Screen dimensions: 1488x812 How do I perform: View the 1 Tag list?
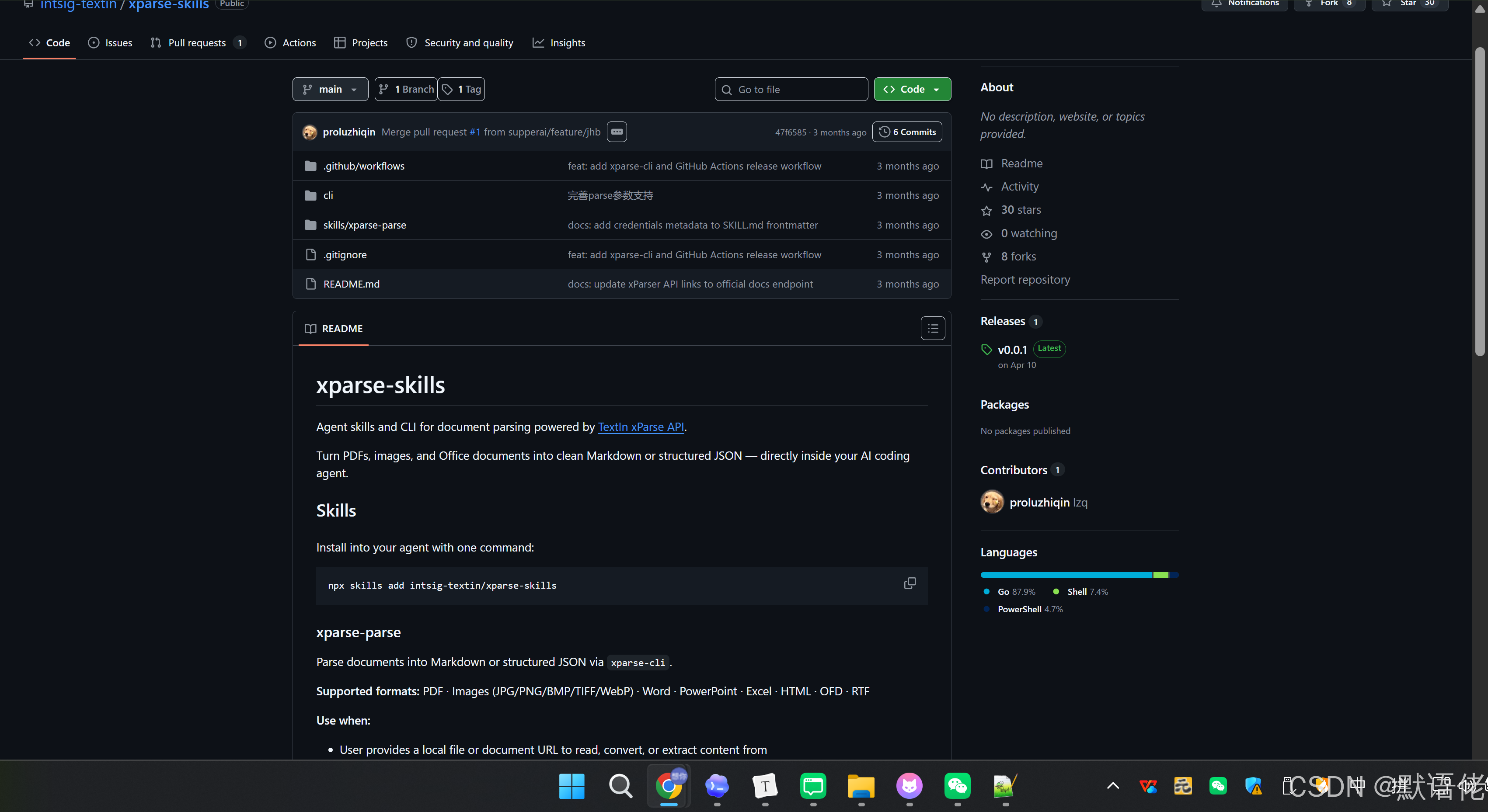point(462,89)
